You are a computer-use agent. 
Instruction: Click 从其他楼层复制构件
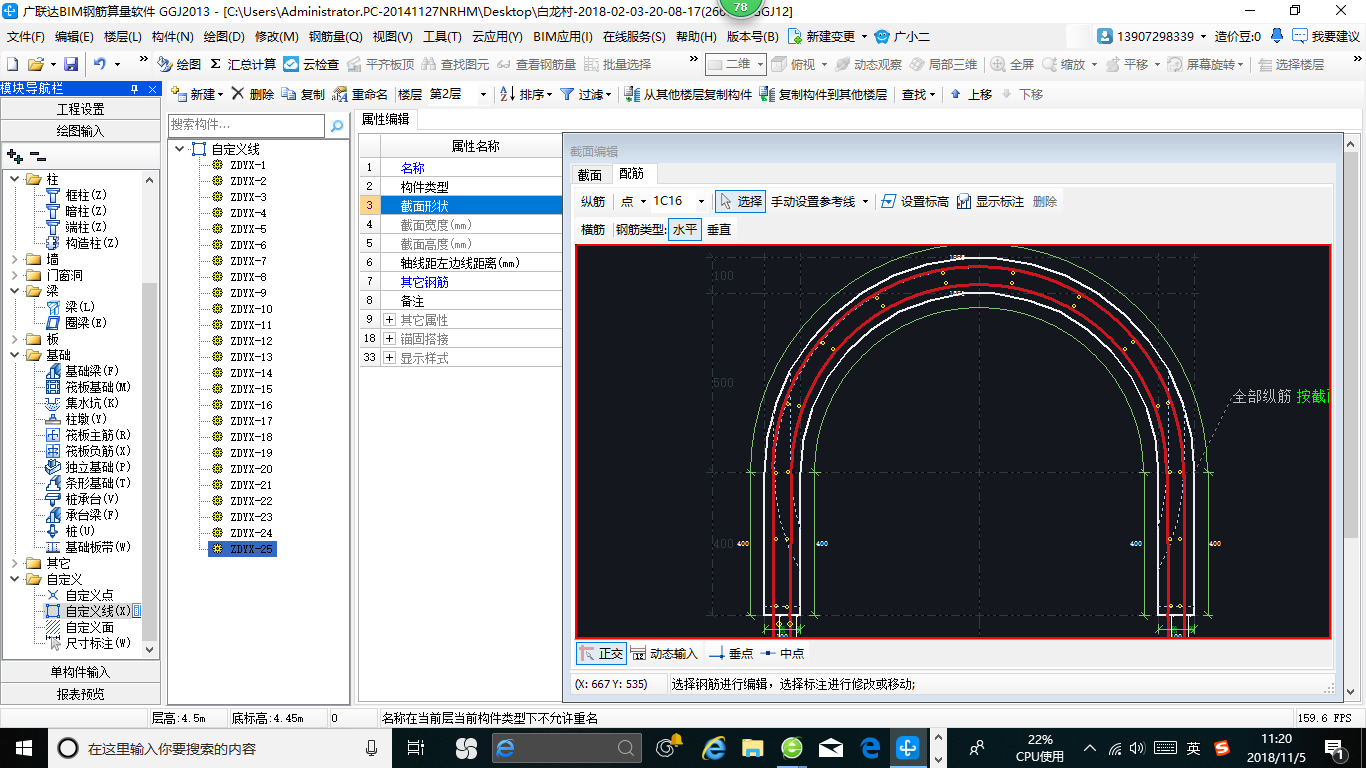[688, 94]
